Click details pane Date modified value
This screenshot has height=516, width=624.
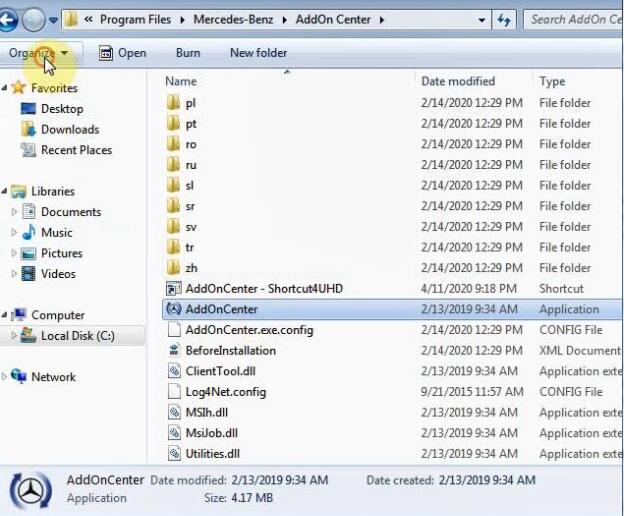[280, 480]
